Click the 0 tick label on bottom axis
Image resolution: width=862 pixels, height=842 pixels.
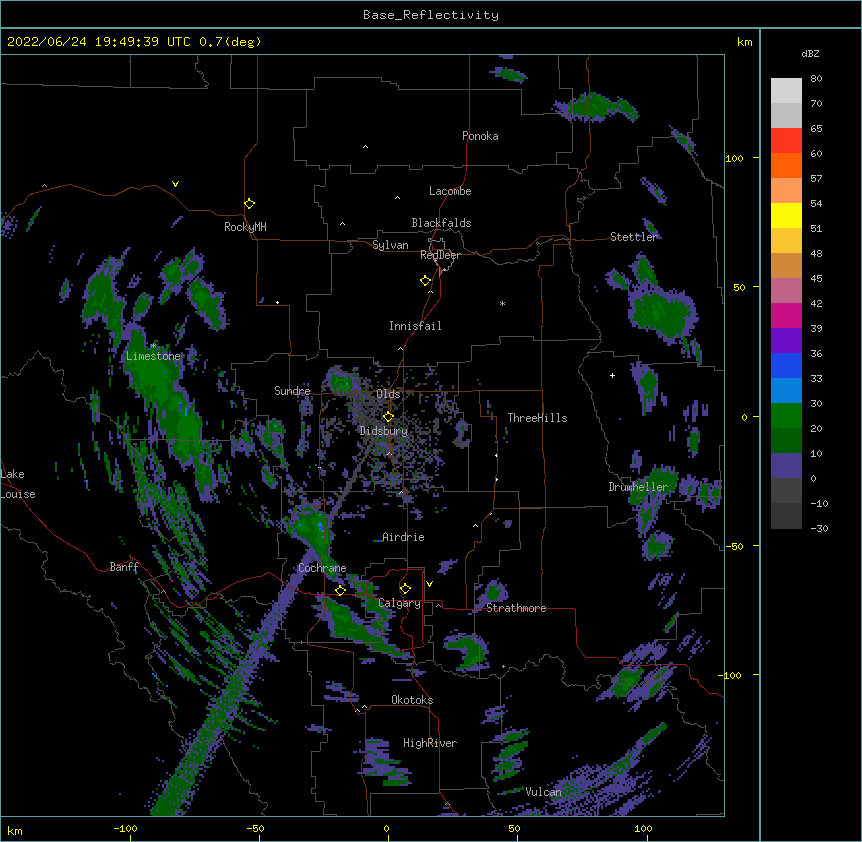[x=386, y=828]
